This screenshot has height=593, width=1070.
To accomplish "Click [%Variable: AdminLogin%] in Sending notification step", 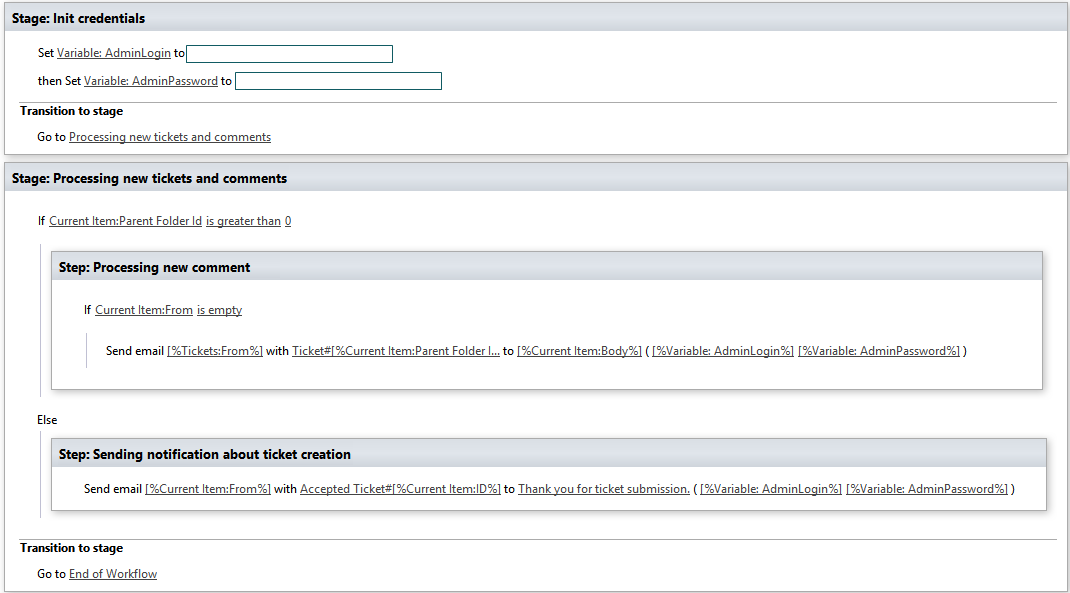I will coord(770,489).
